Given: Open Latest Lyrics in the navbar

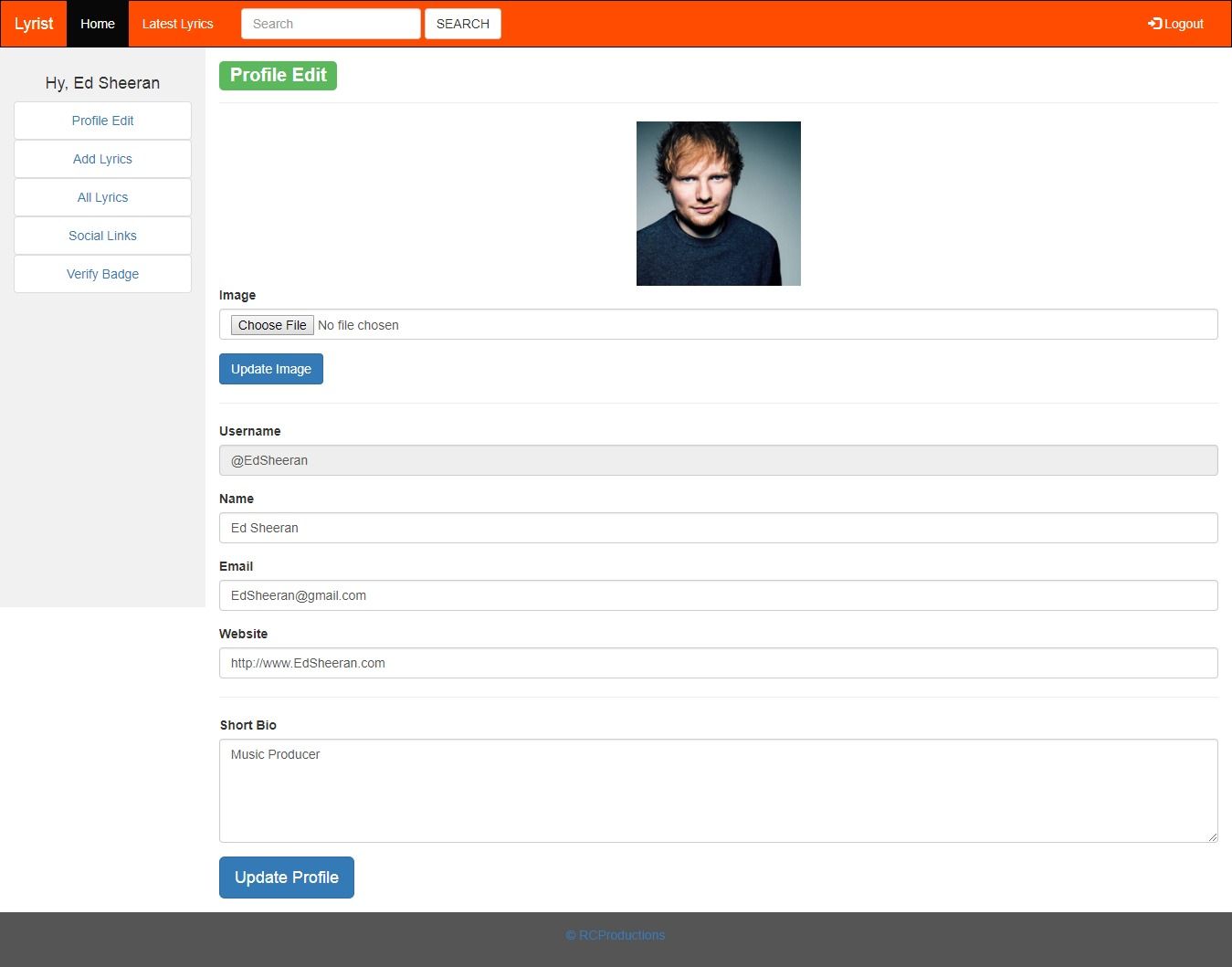Looking at the screenshot, I should (x=177, y=24).
